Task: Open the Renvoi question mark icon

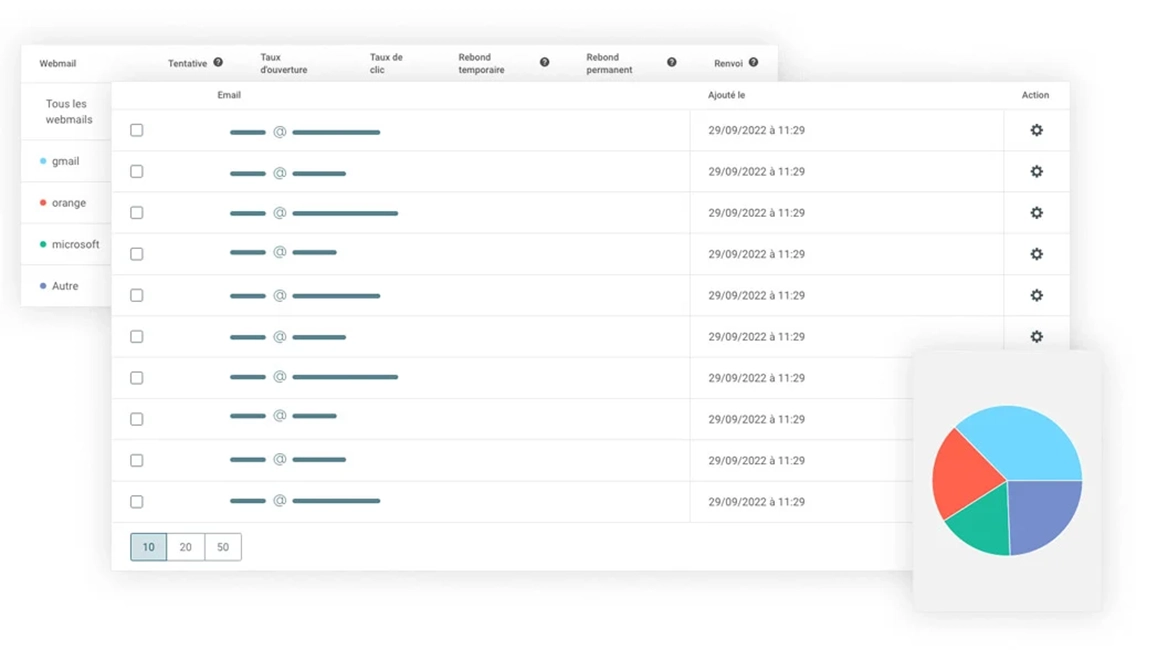Action: [754, 63]
